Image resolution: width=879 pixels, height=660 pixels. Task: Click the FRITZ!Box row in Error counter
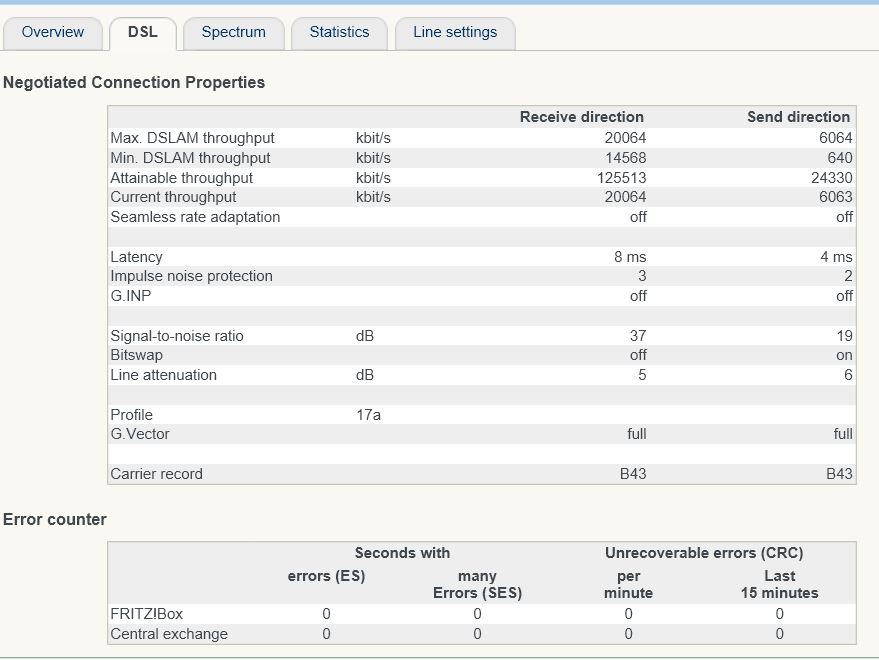pyautogui.click(x=147, y=614)
